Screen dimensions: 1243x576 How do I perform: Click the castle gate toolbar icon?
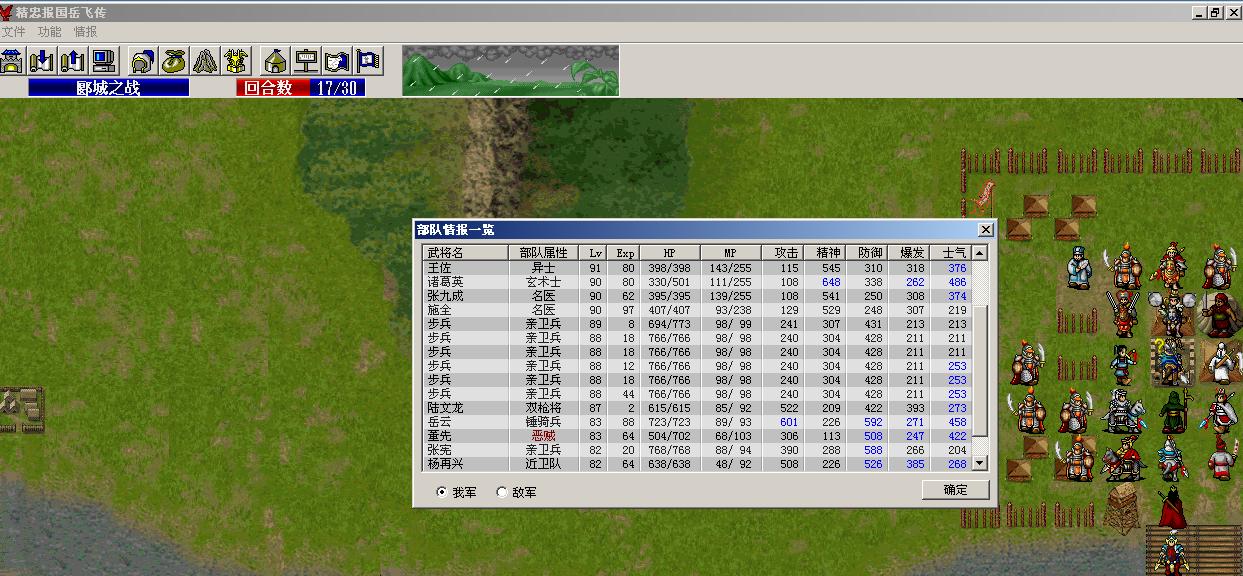pos(12,61)
